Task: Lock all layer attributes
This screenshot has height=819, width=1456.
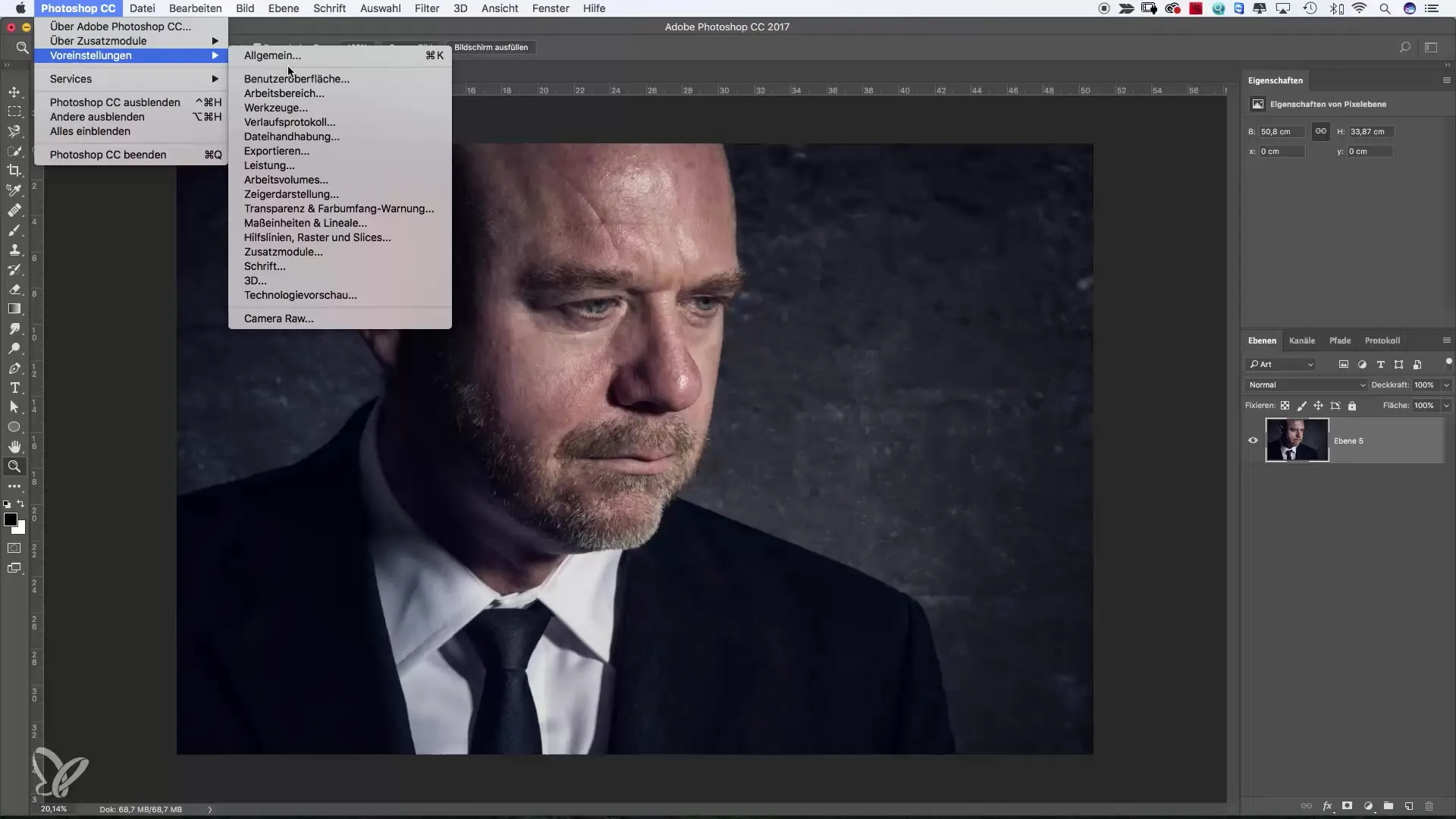Action: (1352, 406)
